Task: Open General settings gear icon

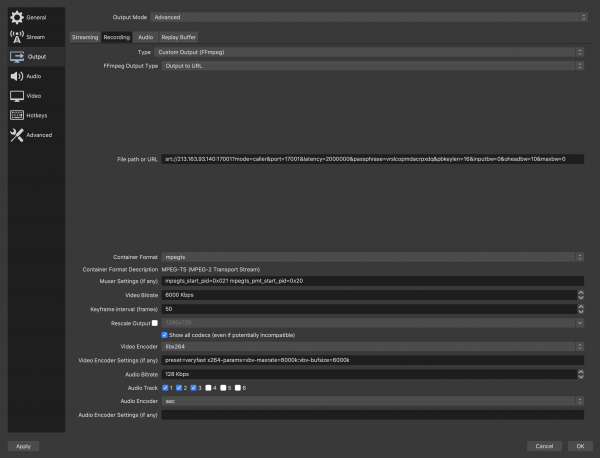Action: (17, 17)
